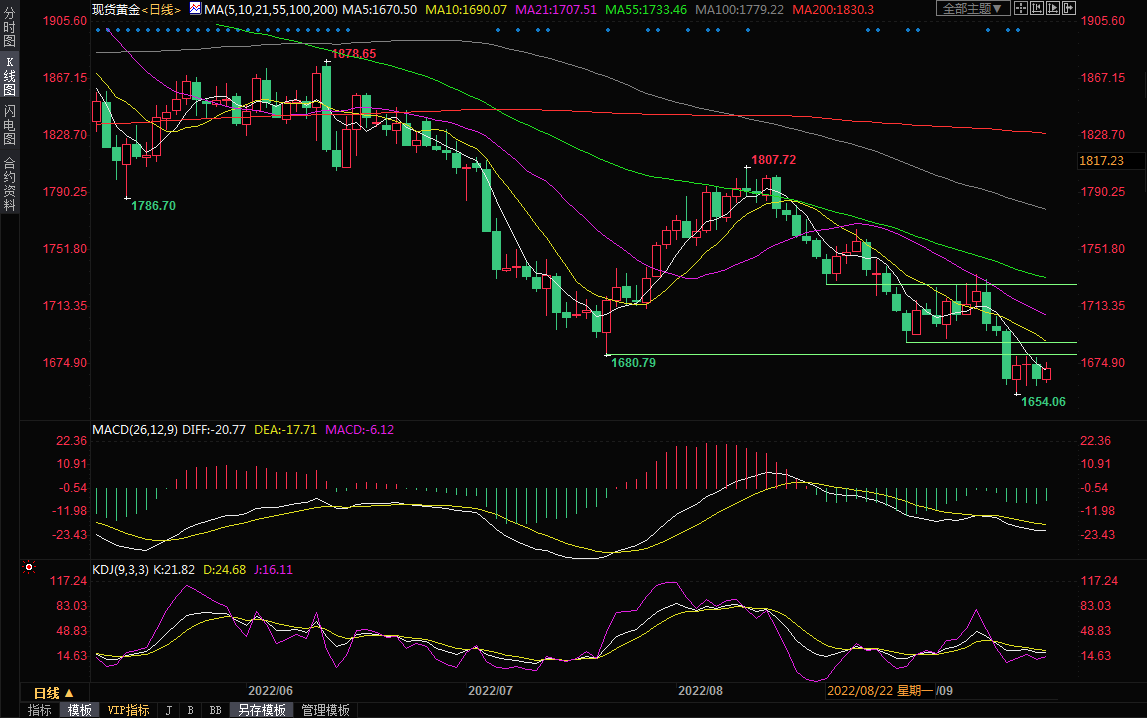
Task: Open the VIP指标 tab
Action: pyautogui.click(x=128, y=710)
